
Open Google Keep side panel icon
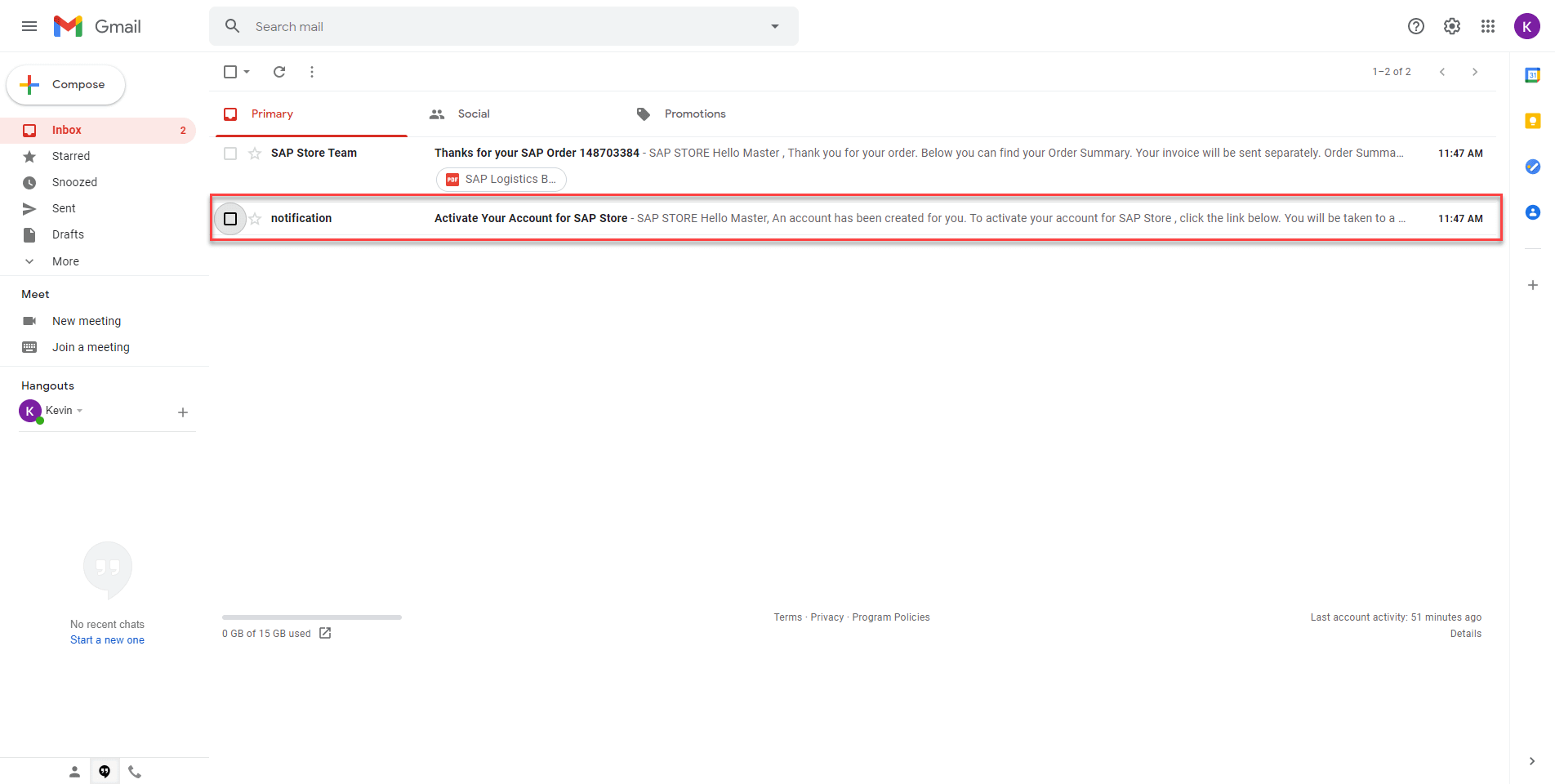(x=1533, y=121)
